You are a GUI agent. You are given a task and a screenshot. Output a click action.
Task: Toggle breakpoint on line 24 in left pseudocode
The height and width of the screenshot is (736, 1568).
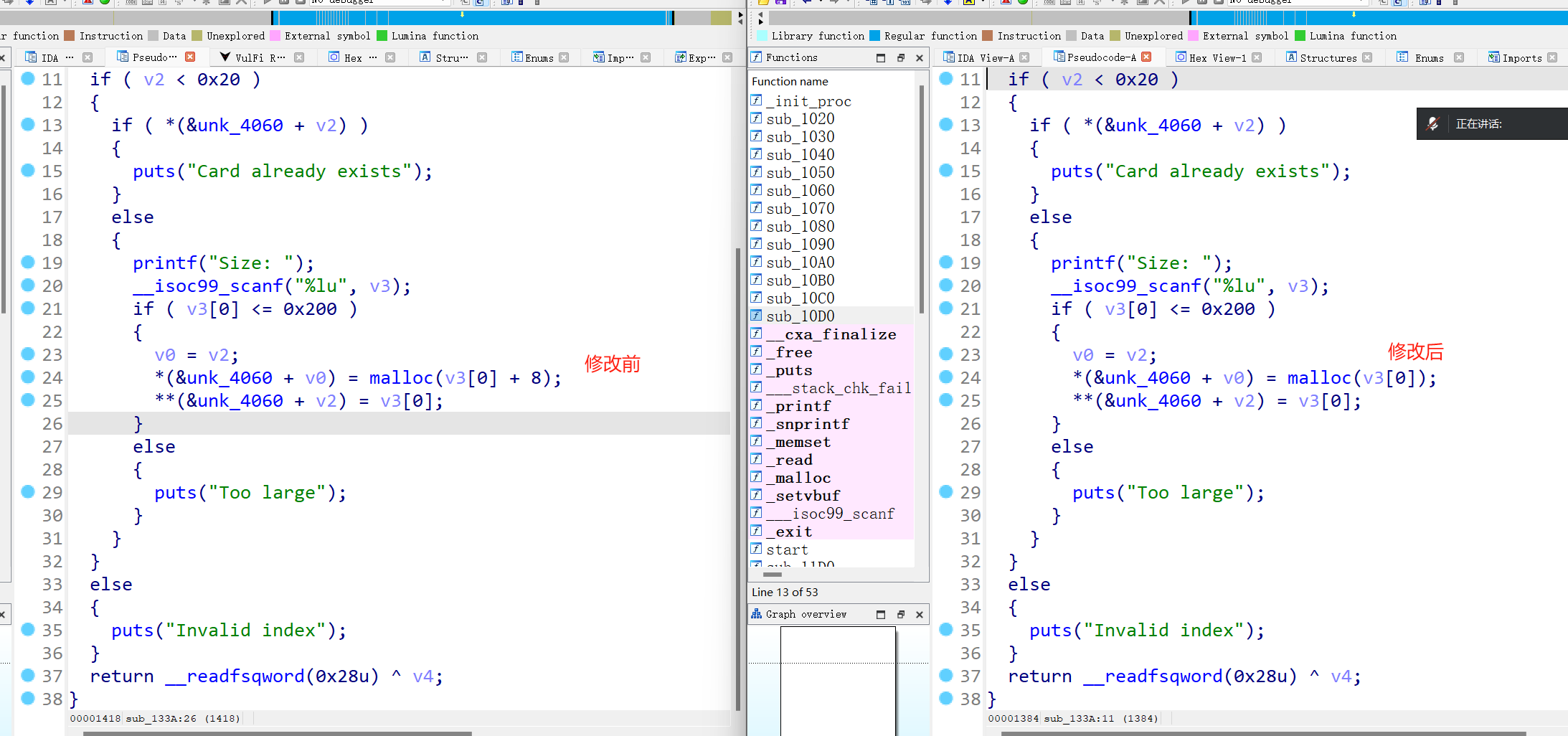pos(28,377)
